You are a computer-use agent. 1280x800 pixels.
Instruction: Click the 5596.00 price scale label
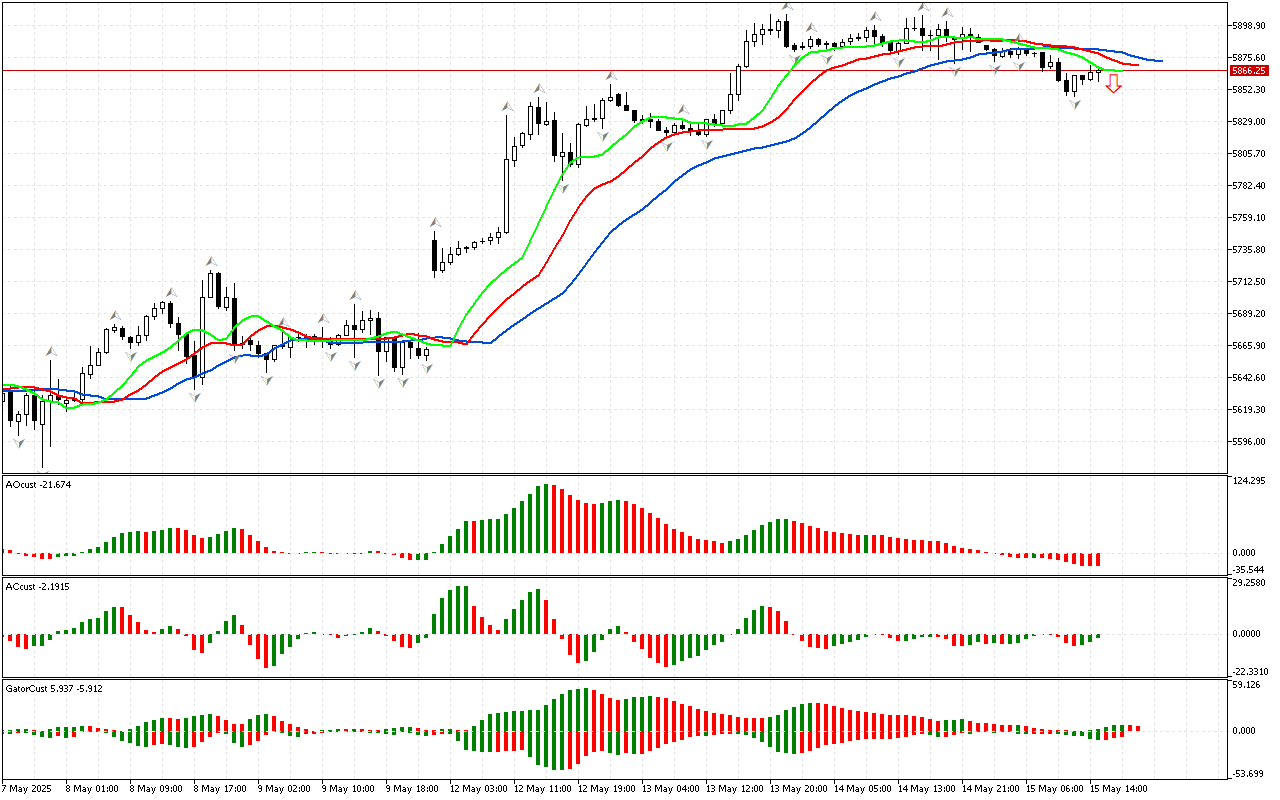1249,441
